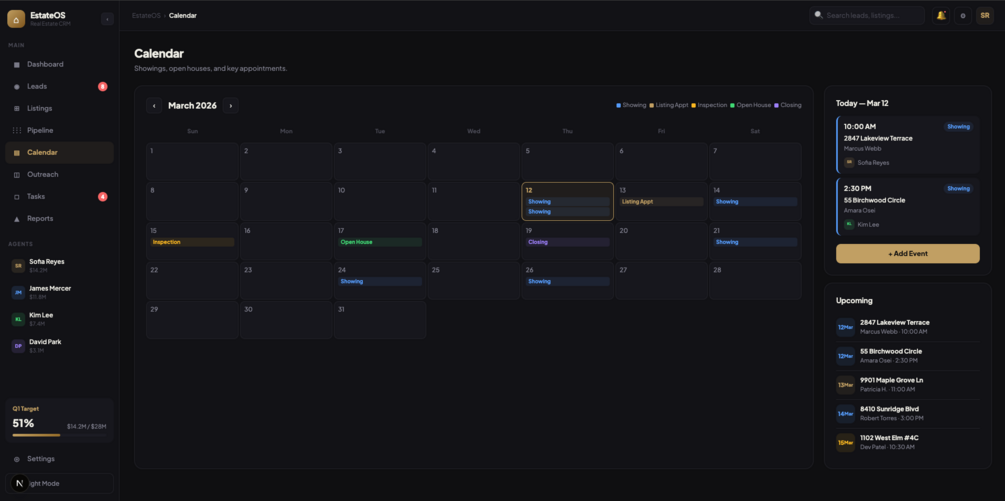Open the 10:00 AM Lakeview Terrace showing card

(908, 145)
